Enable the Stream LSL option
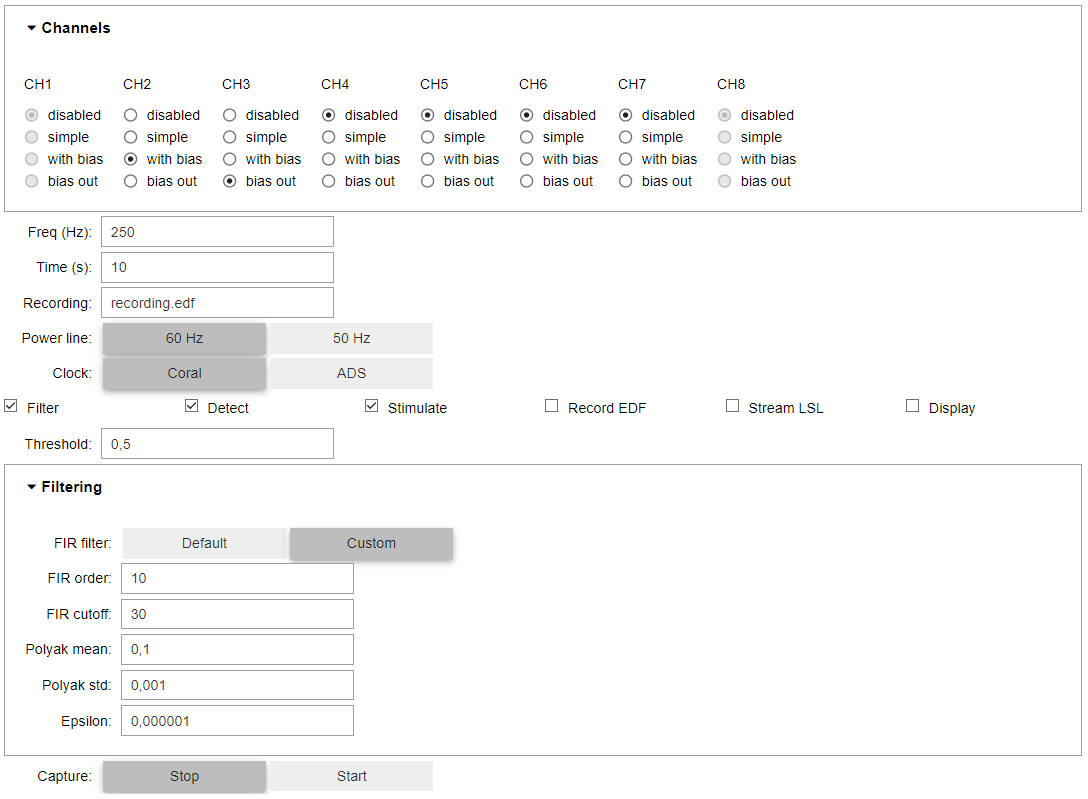Viewport: 1088px width, 799px height. point(731,405)
